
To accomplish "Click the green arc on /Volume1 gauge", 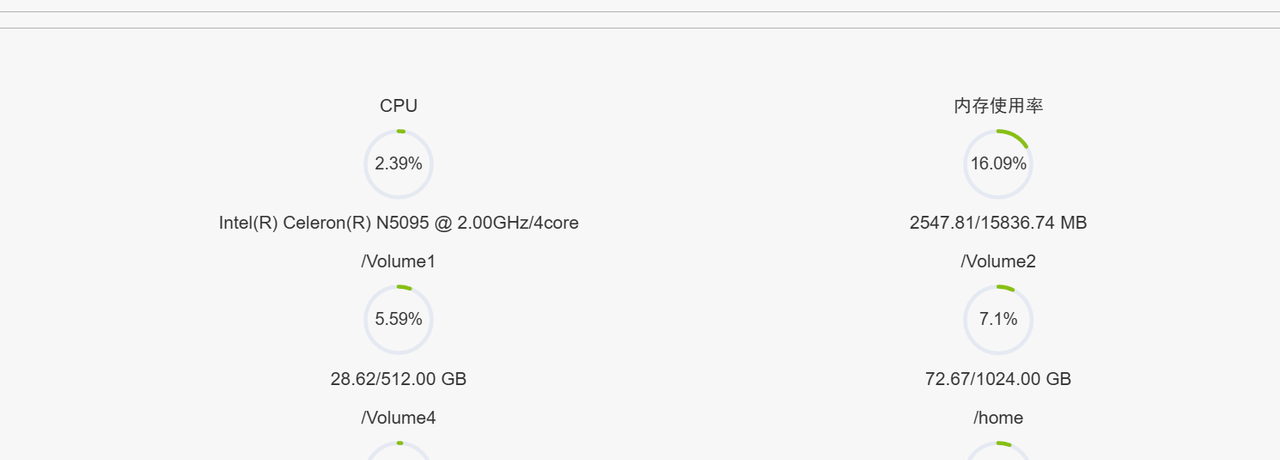I will point(404,288).
